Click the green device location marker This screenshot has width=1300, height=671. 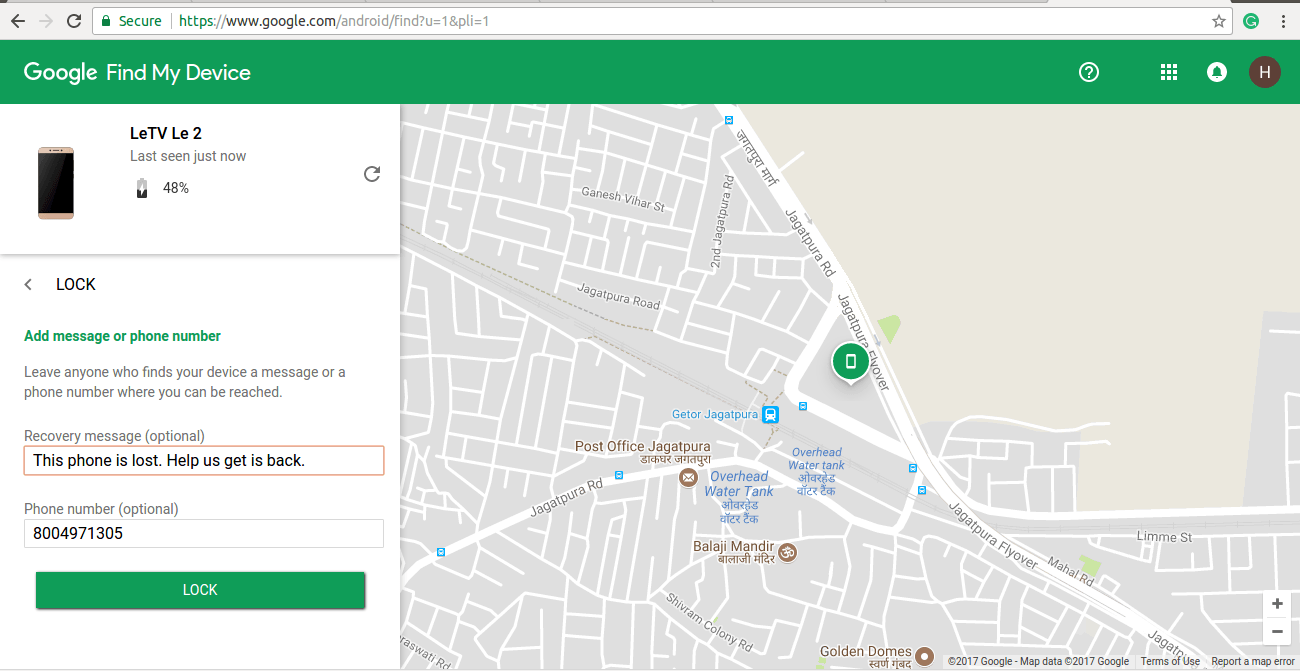(x=850, y=363)
